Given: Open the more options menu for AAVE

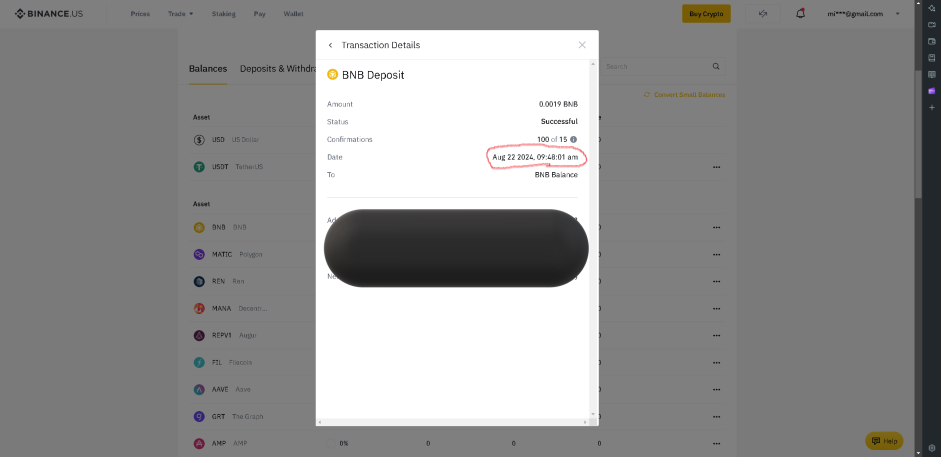Looking at the screenshot, I should (716, 389).
